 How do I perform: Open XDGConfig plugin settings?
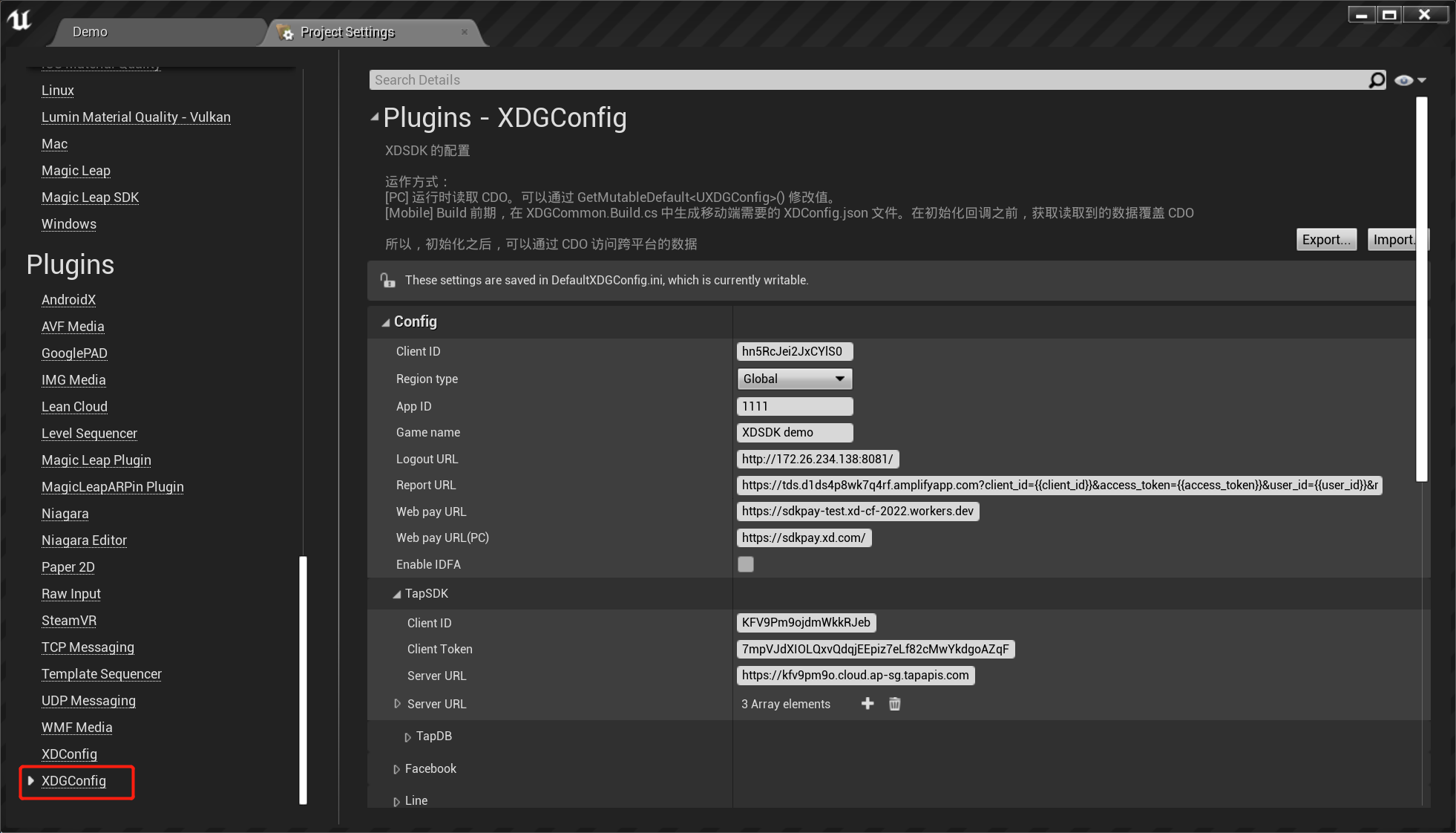click(x=73, y=781)
